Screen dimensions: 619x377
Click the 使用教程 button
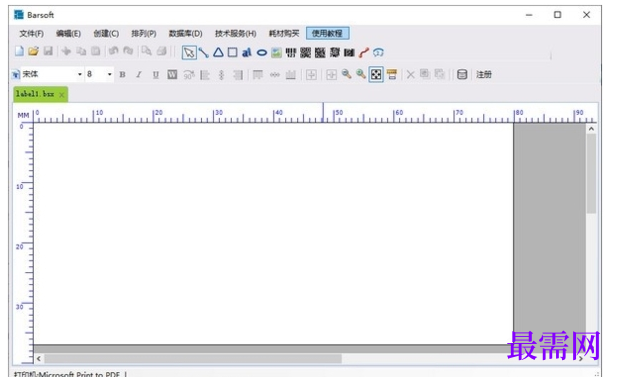point(327,34)
